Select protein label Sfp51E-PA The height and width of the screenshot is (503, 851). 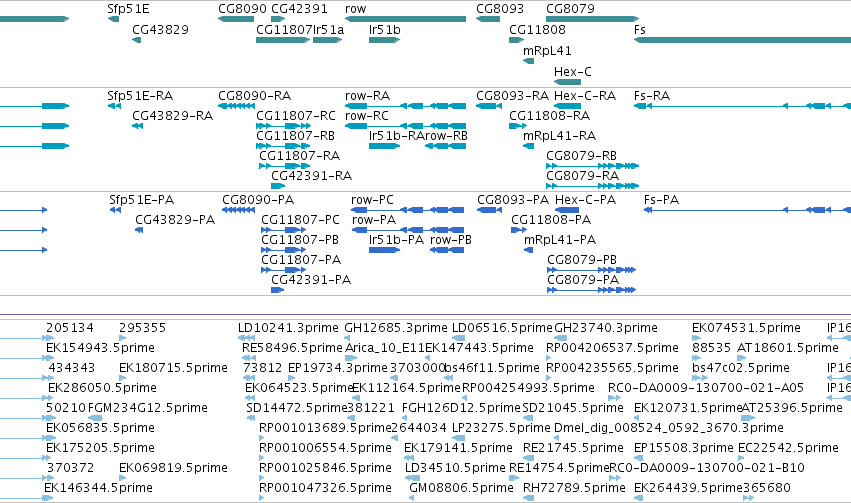pyautogui.click(x=142, y=200)
